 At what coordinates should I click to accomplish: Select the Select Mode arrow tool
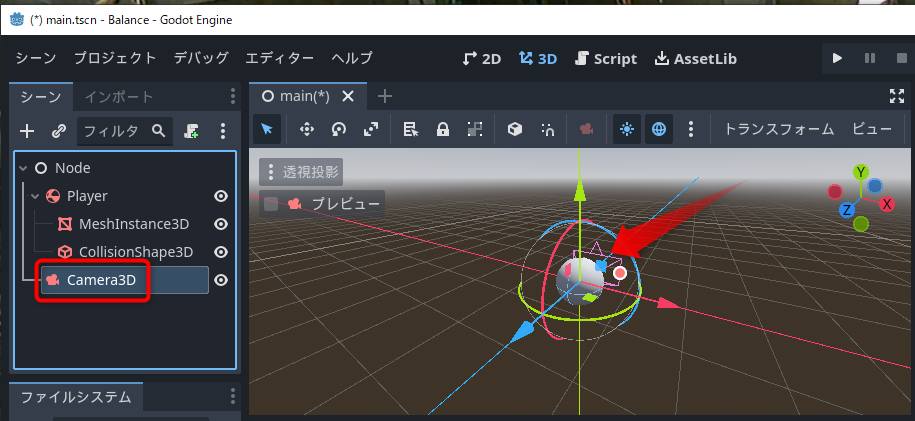coord(267,129)
